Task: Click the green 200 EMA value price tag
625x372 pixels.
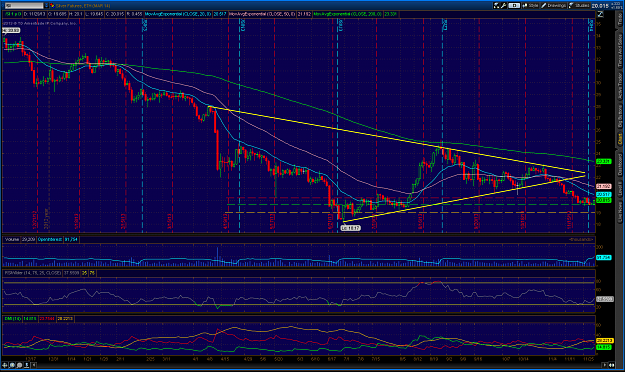Action: 603,161
